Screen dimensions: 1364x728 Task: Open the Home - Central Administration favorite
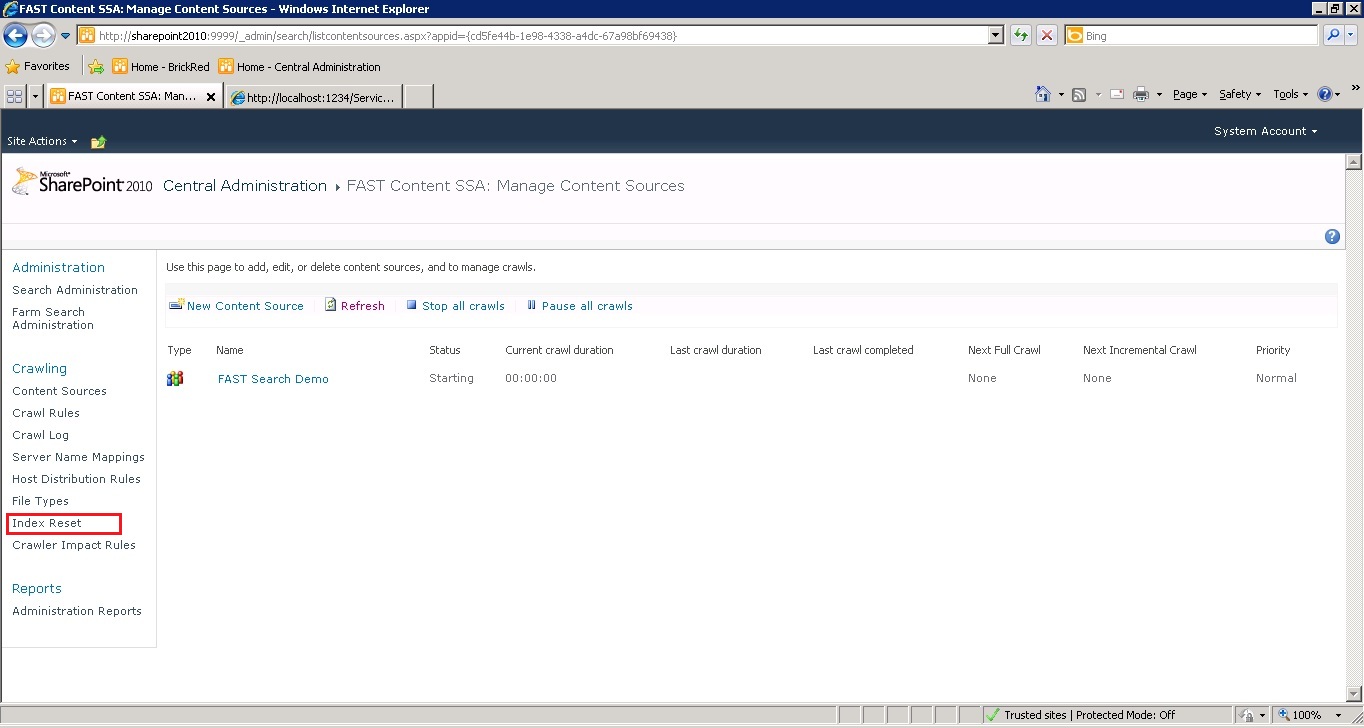[299, 67]
